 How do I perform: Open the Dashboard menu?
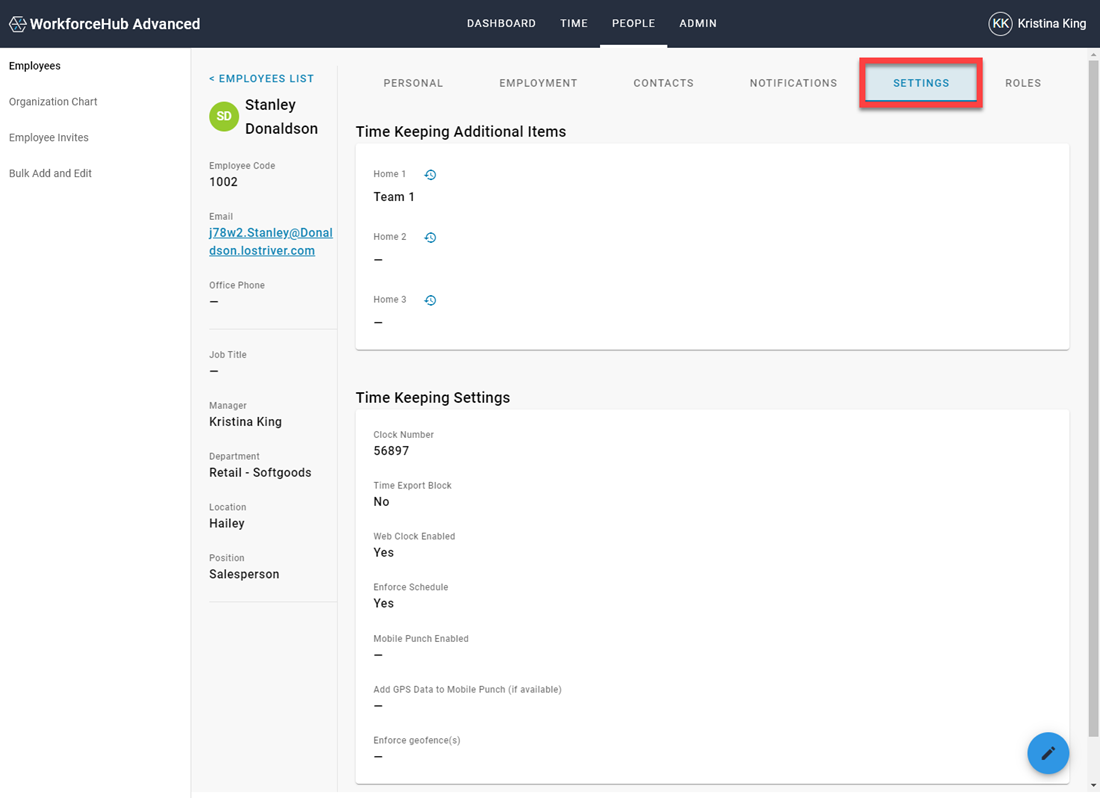501,23
